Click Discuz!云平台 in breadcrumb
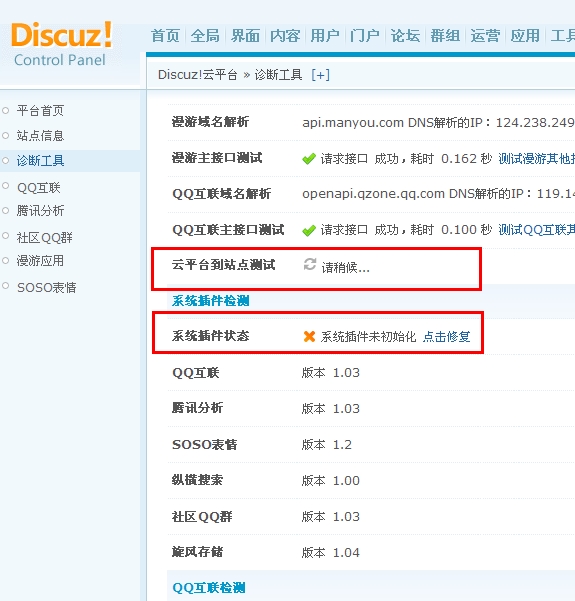575x601 pixels. pos(198,75)
